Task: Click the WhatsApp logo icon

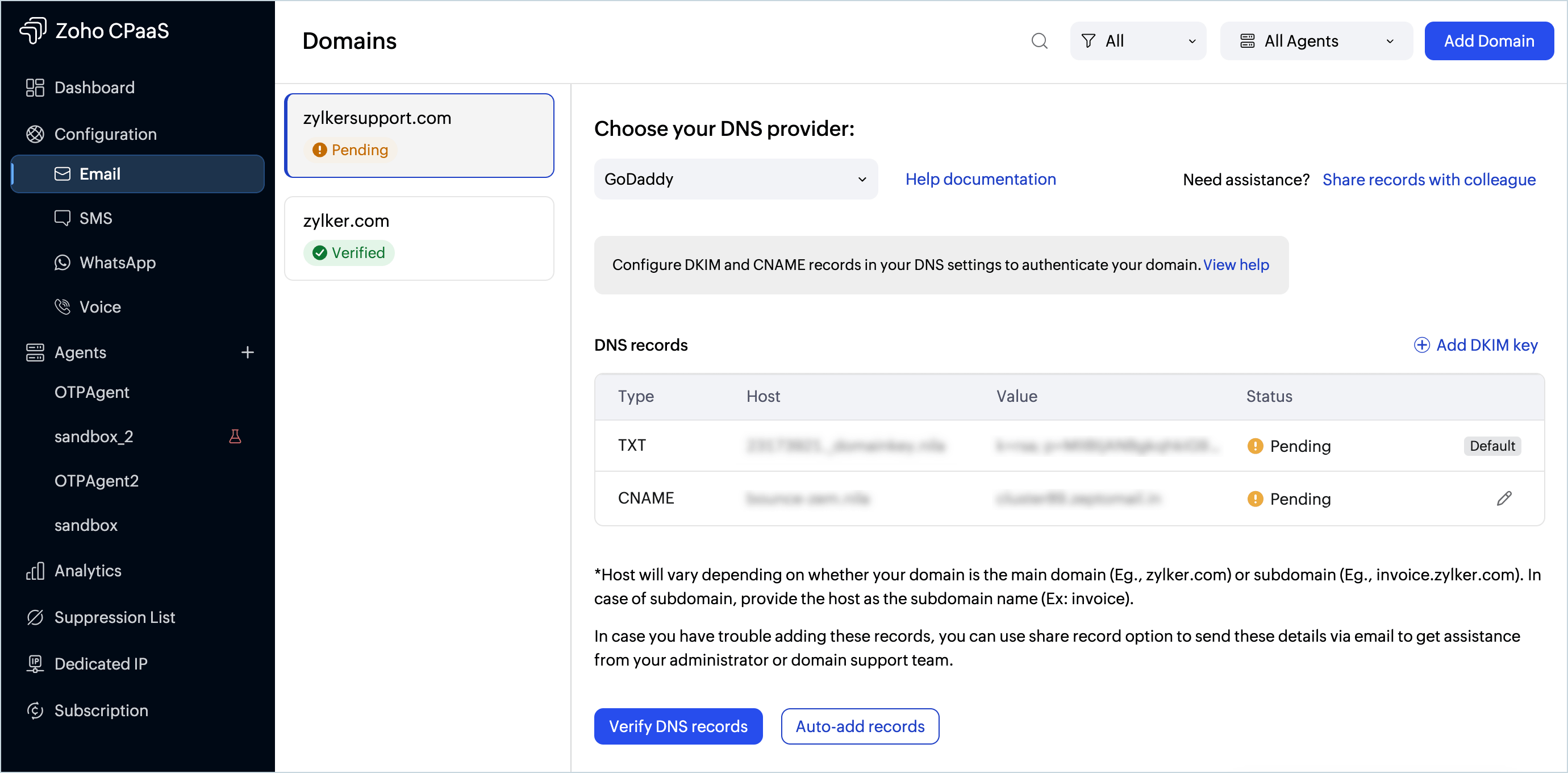Action: (62, 263)
